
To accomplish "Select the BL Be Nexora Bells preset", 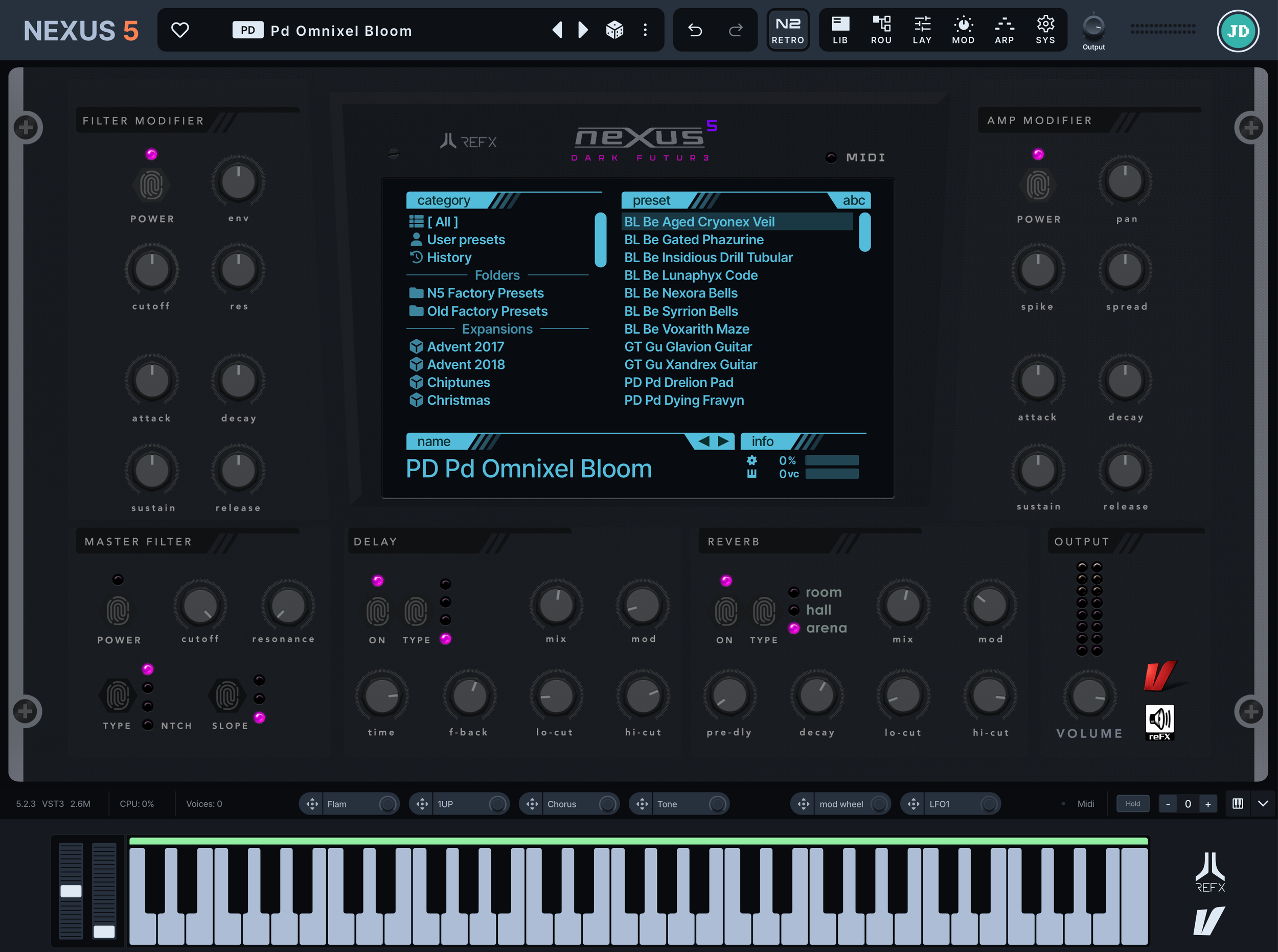I will [x=680, y=293].
